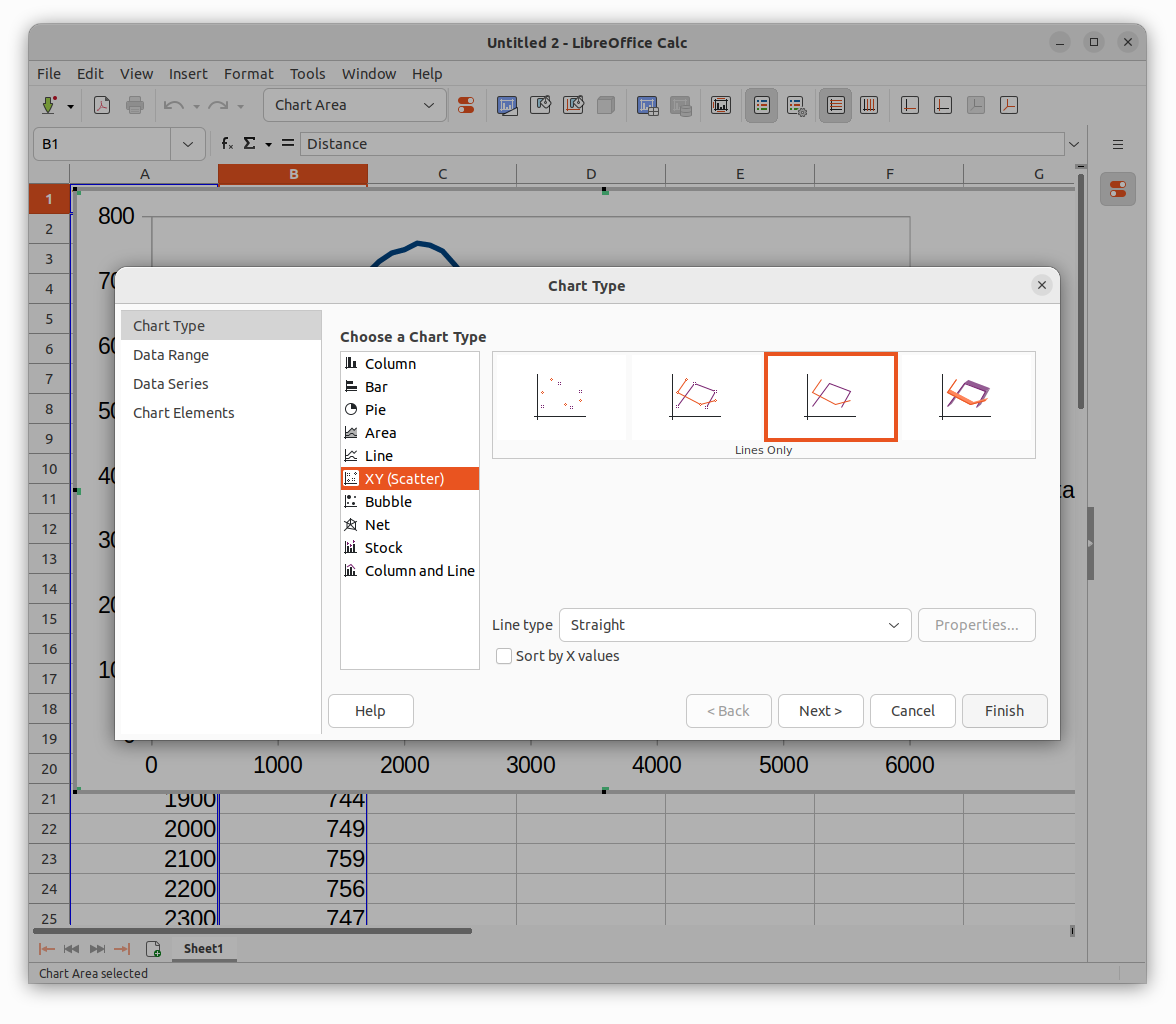Image resolution: width=1176 pixels, height=1024 pixels.
Task: Open the File menu
Action: [x=49, y=74]
